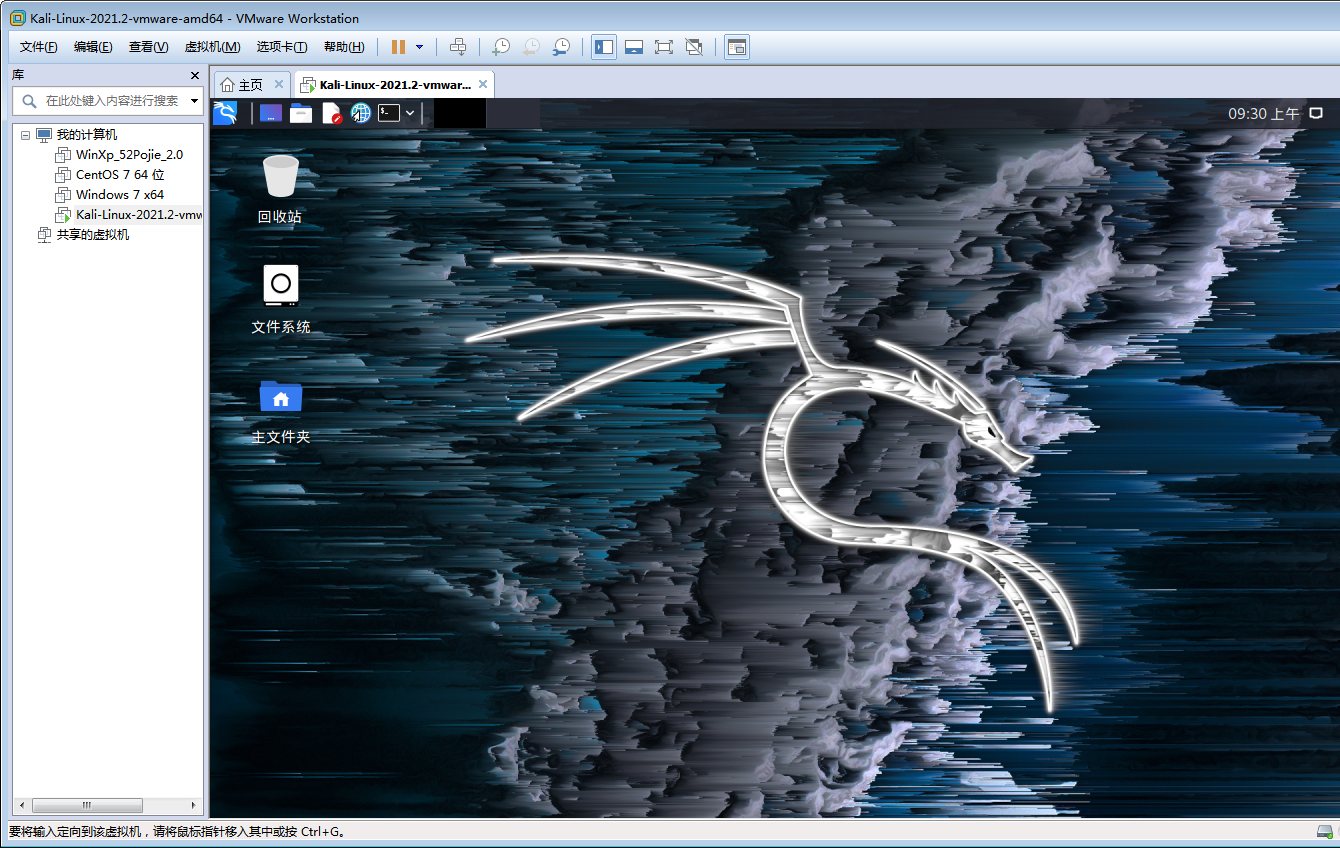Viewport: 1340px width, 848px height.
Task: Expand the terminal dropdown arrow in panel
Action: [x=410, y=113]
